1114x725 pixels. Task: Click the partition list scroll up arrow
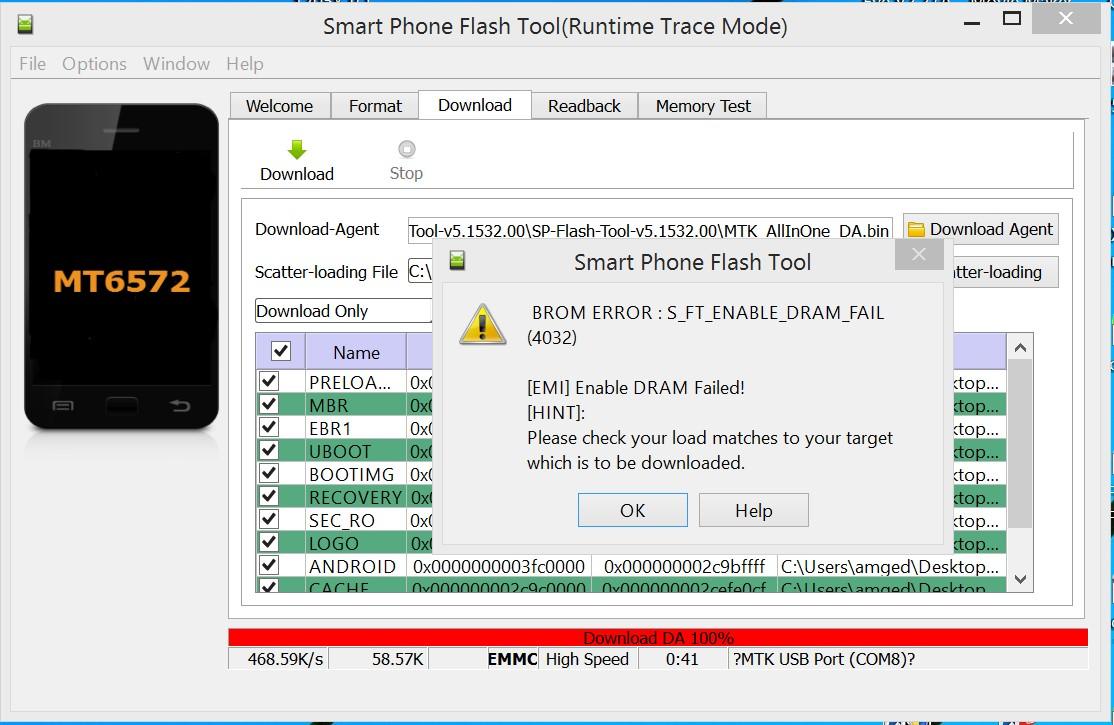1020,348
